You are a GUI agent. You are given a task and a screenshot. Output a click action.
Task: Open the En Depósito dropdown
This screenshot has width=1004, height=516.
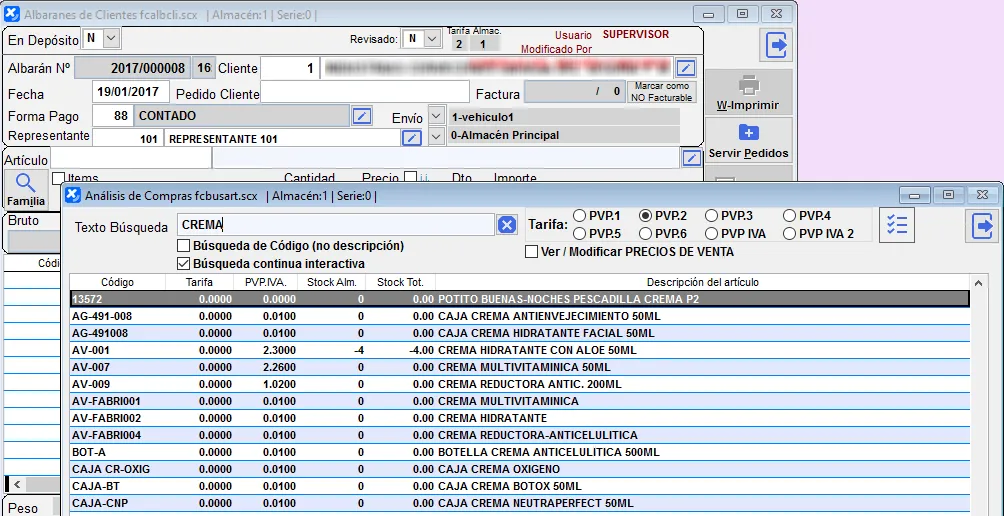point(110,38)
